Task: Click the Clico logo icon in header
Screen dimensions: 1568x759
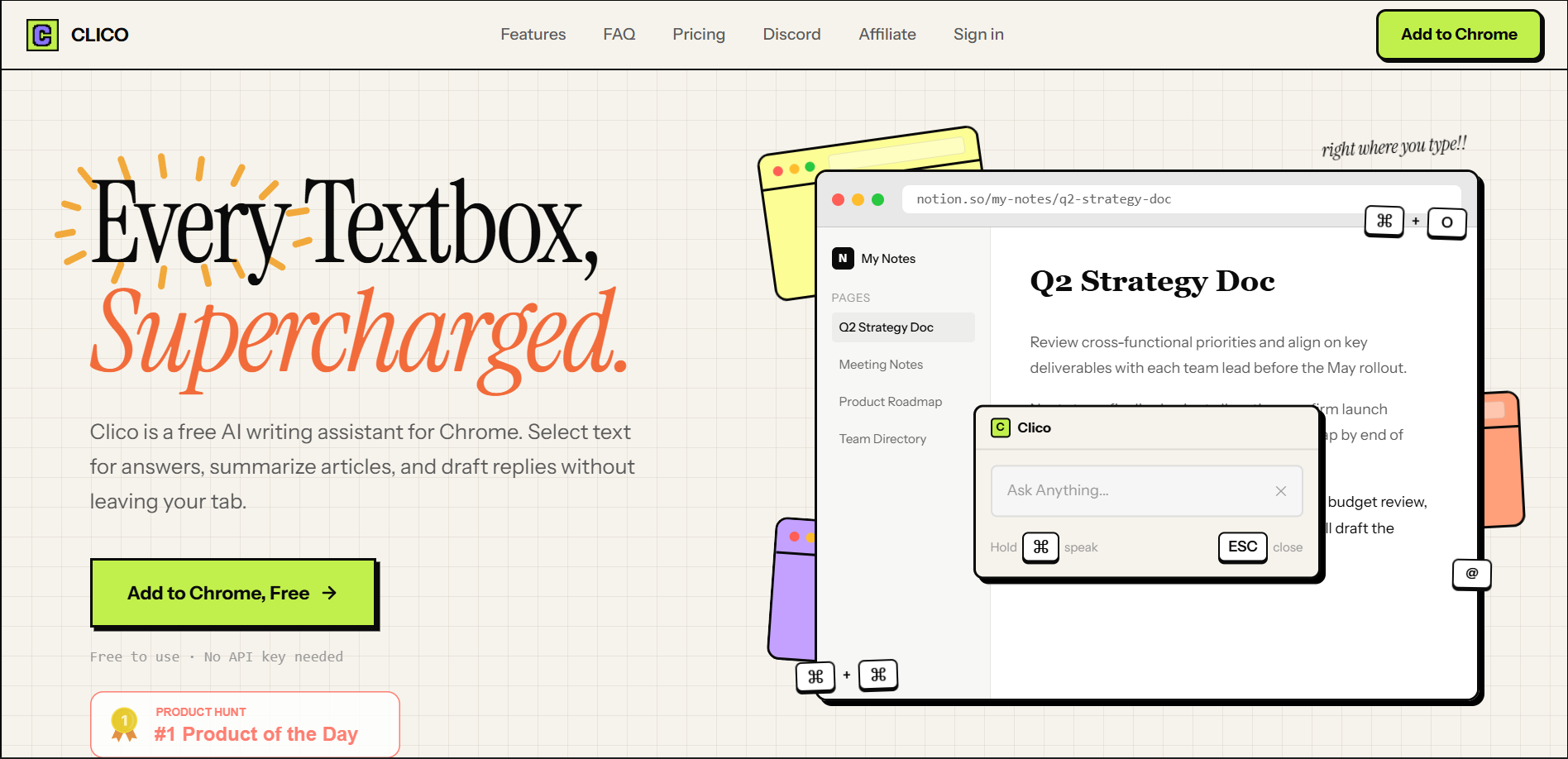Action: (42, 35)
